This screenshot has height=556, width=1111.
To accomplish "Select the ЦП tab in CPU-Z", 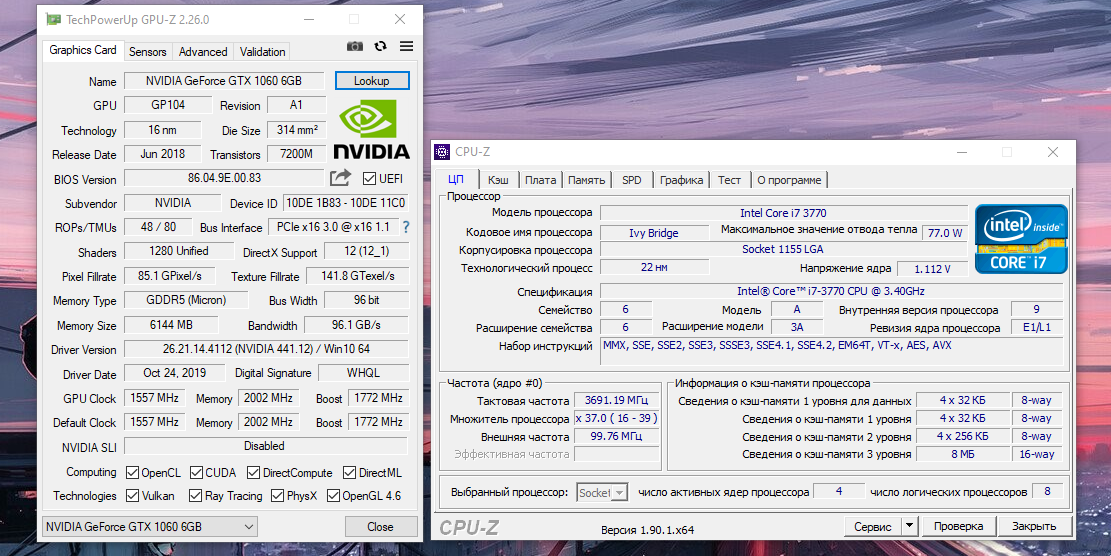I will [x=456, y=179].
